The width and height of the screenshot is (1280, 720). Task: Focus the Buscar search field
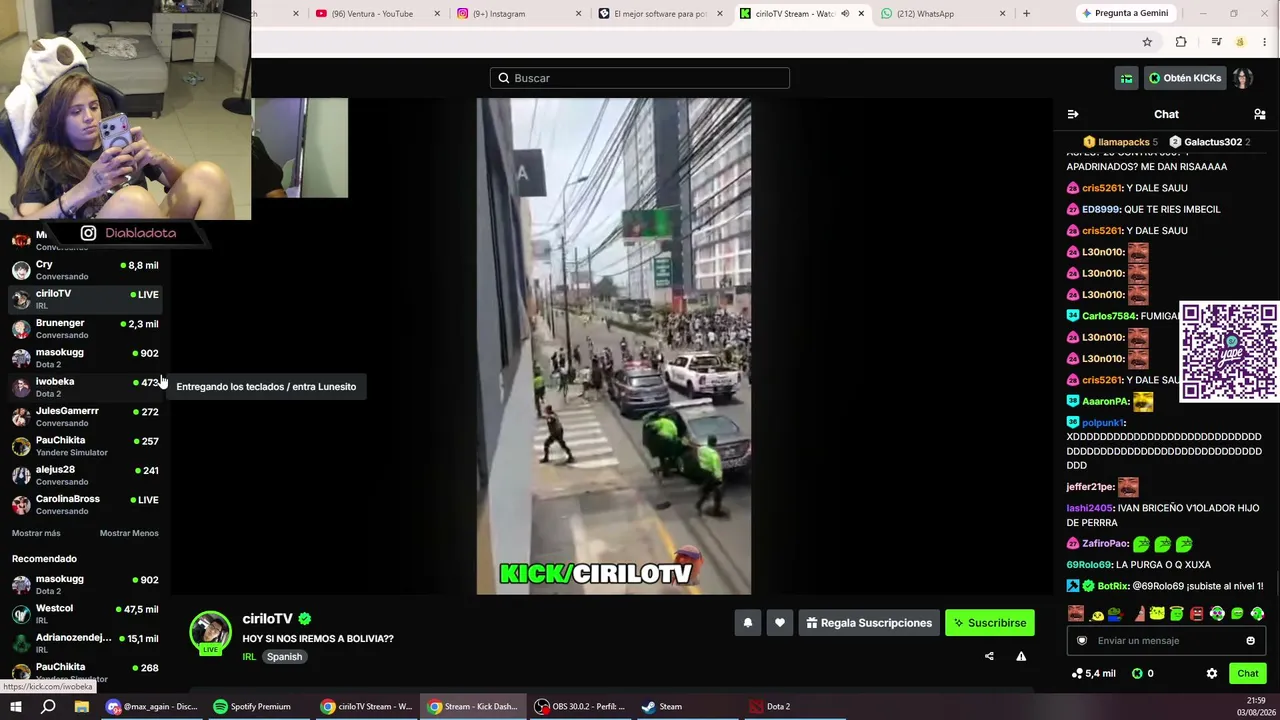(640, 78)
